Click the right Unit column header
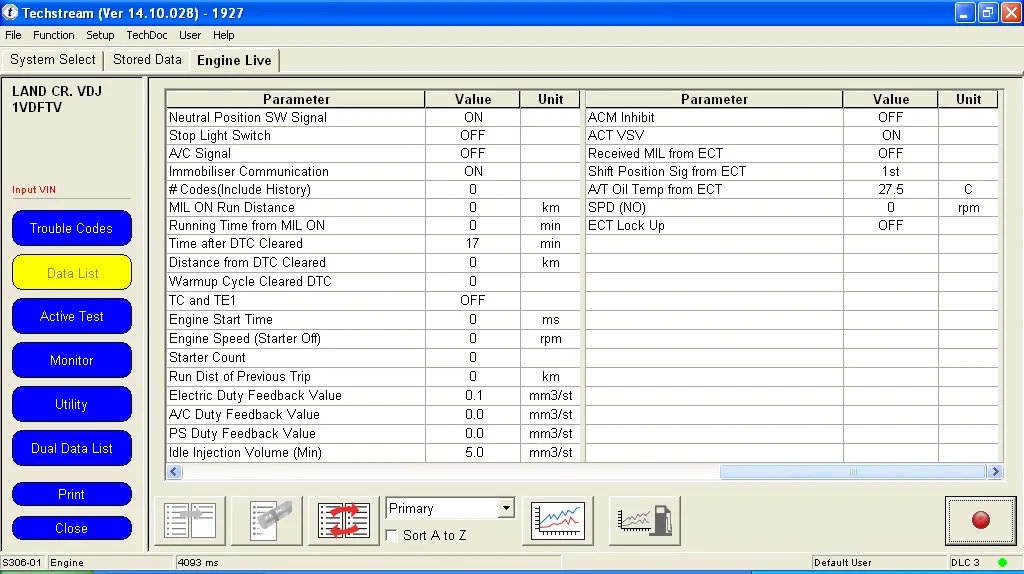This screenshot has width=1024, height=574. (968, 99)
